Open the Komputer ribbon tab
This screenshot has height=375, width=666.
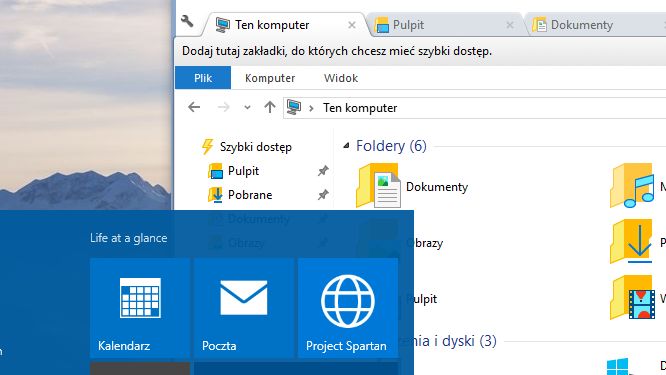pyautogui.click(x=270, y=78)
